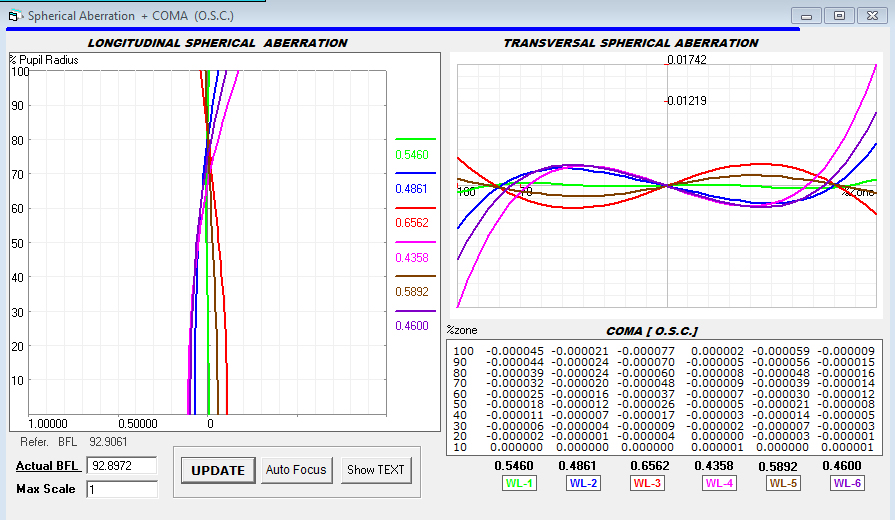Viewport: 895px width, 520px height.
Task: Click the green 0.5460 legend line
Action: click(x=415, y=139)
